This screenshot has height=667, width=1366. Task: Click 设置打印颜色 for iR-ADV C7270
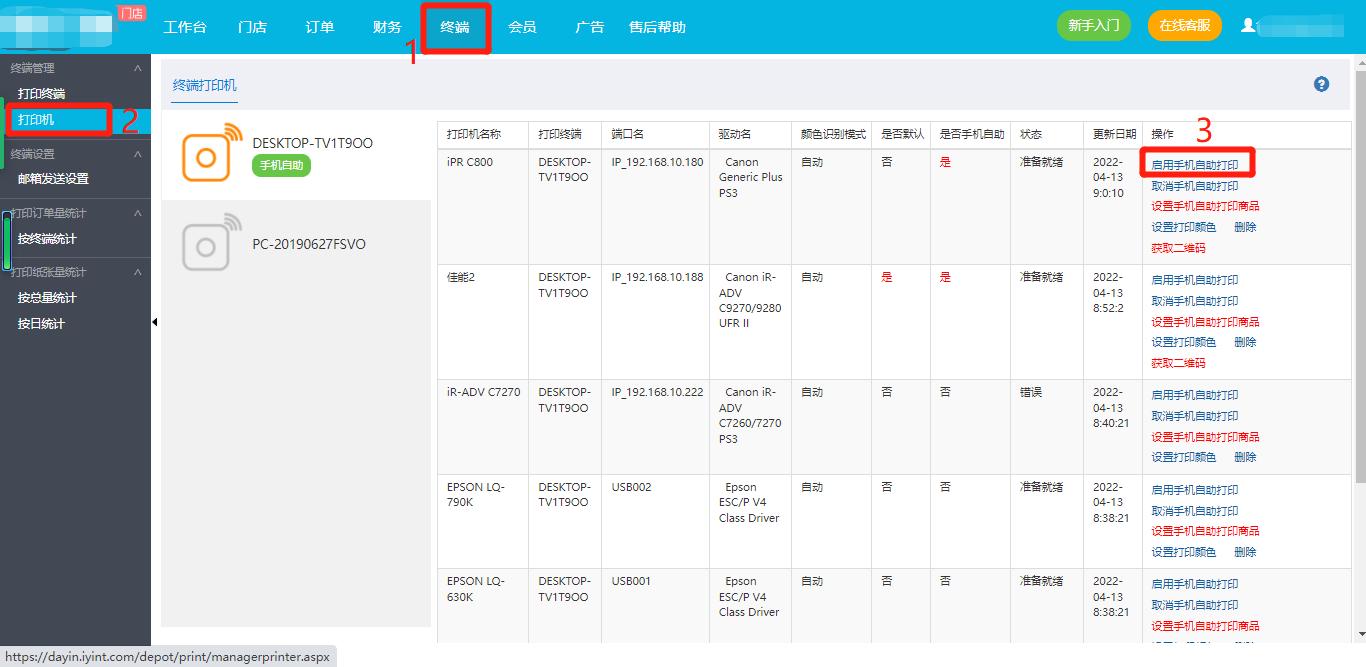1183,457
